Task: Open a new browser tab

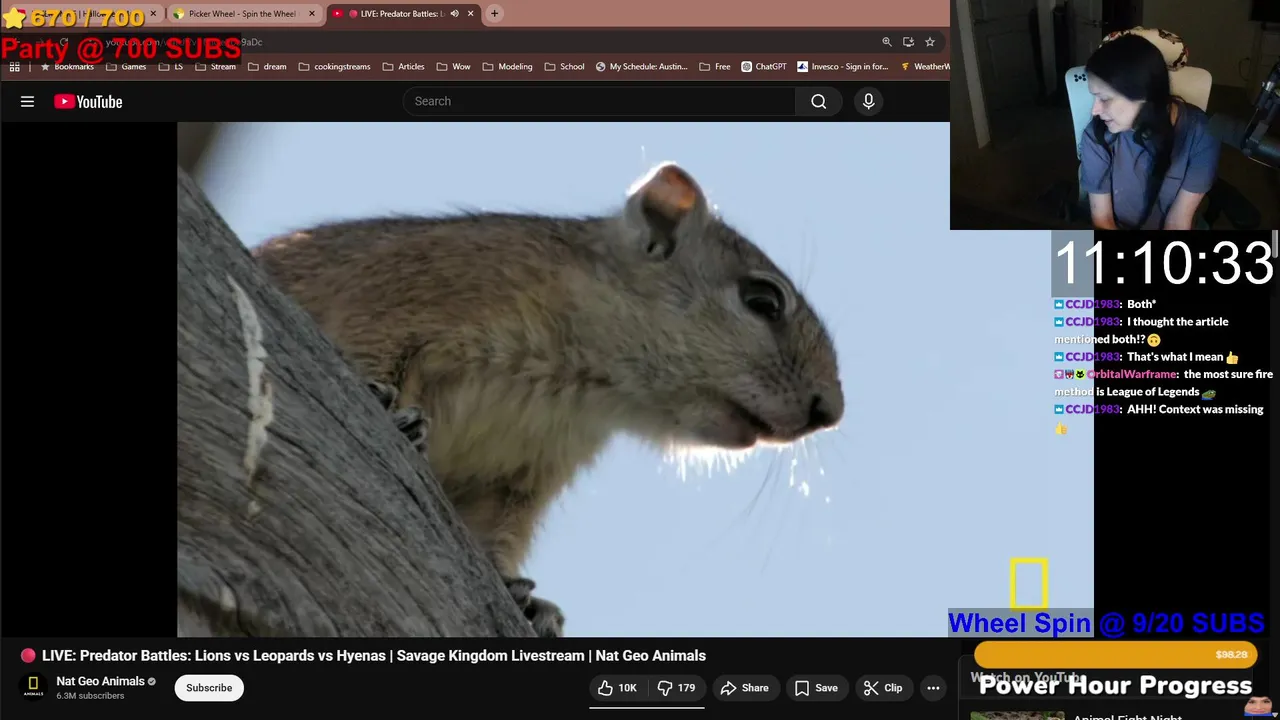Action: click(494, 14)
